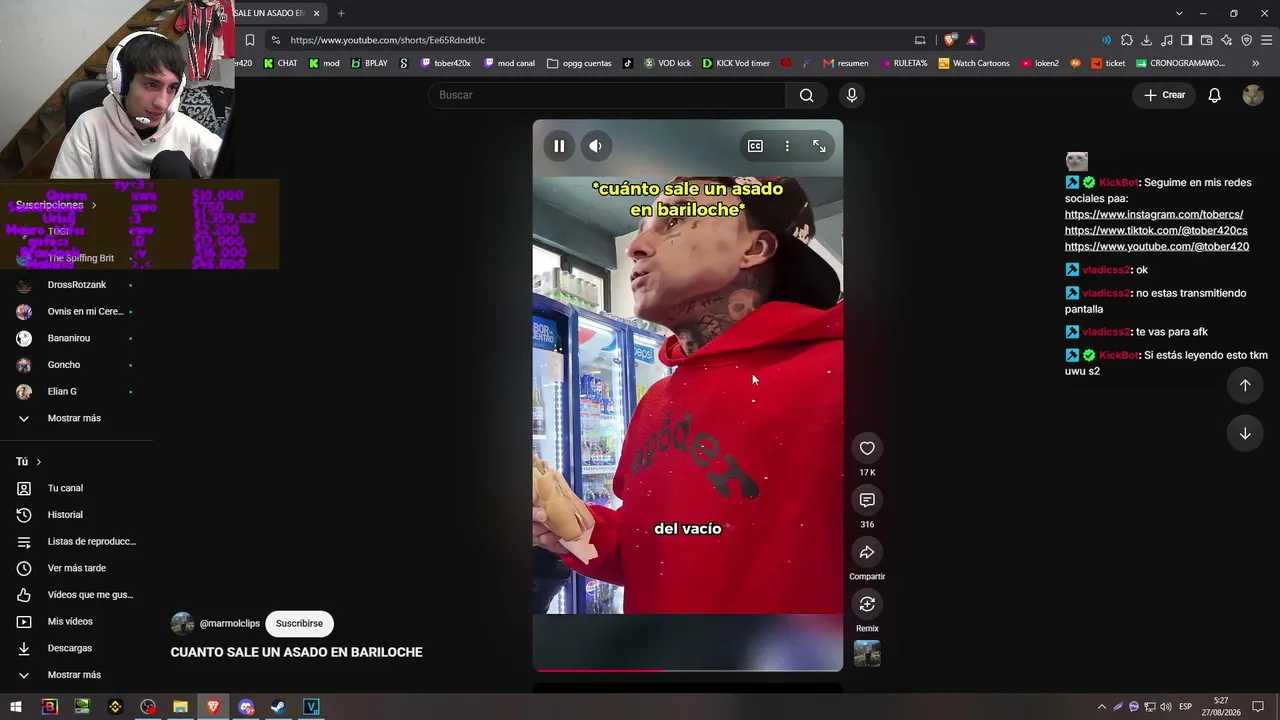Open the Crear menu
Screen dimensions: 1280x720
tap(1165, 95)
